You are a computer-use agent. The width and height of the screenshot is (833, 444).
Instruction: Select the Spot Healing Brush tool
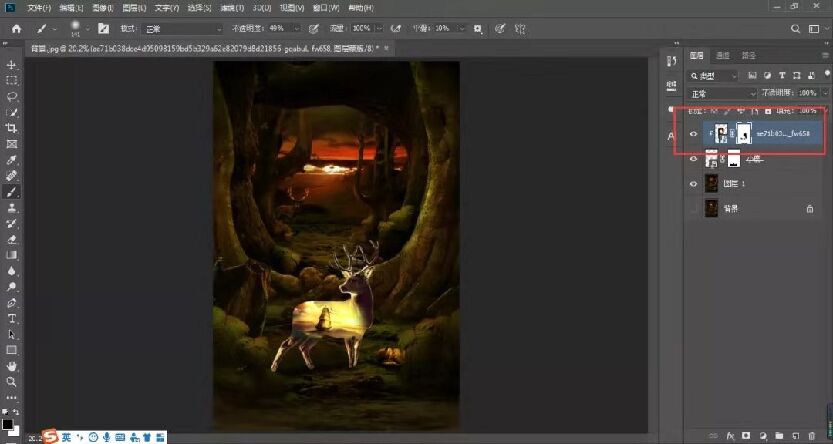(x=11, y=176)
